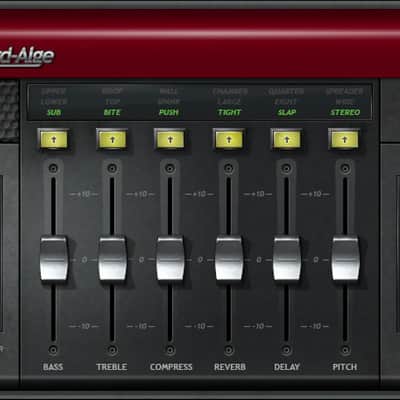Click the dim WIDE option above STEREO

(345, 101)
